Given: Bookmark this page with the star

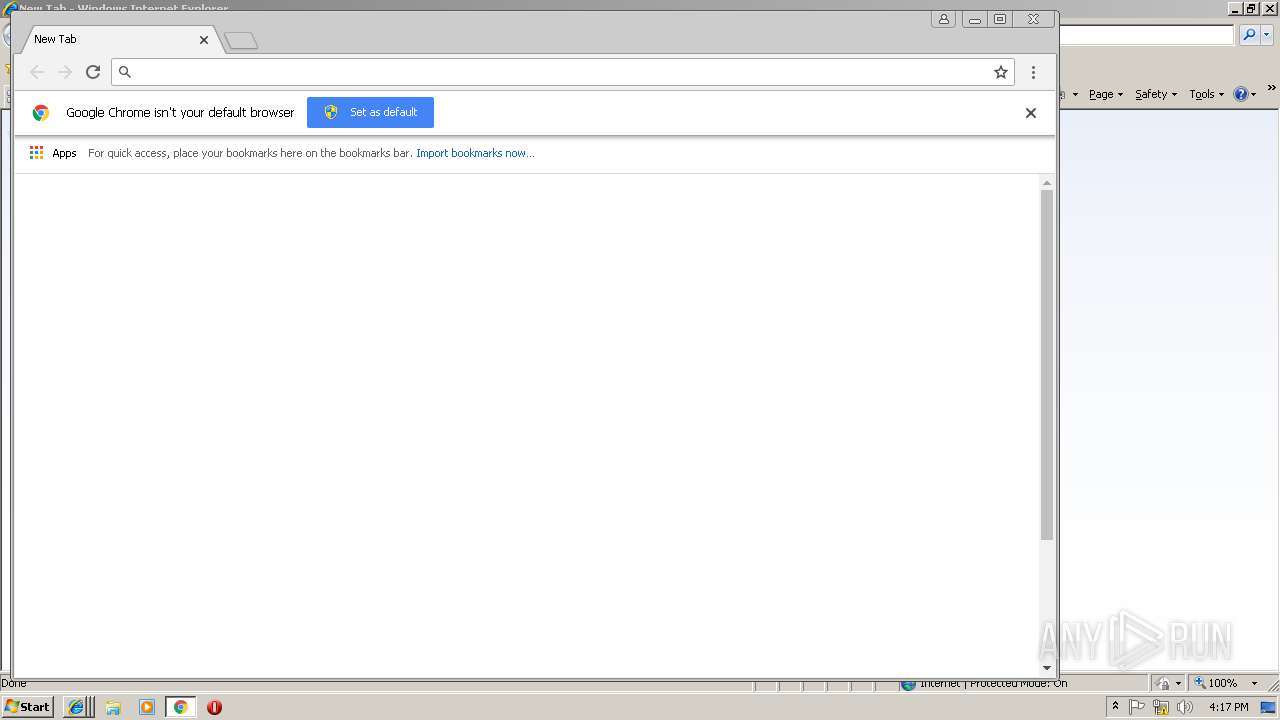Looking at the screenshot, I should point(1000,72).
